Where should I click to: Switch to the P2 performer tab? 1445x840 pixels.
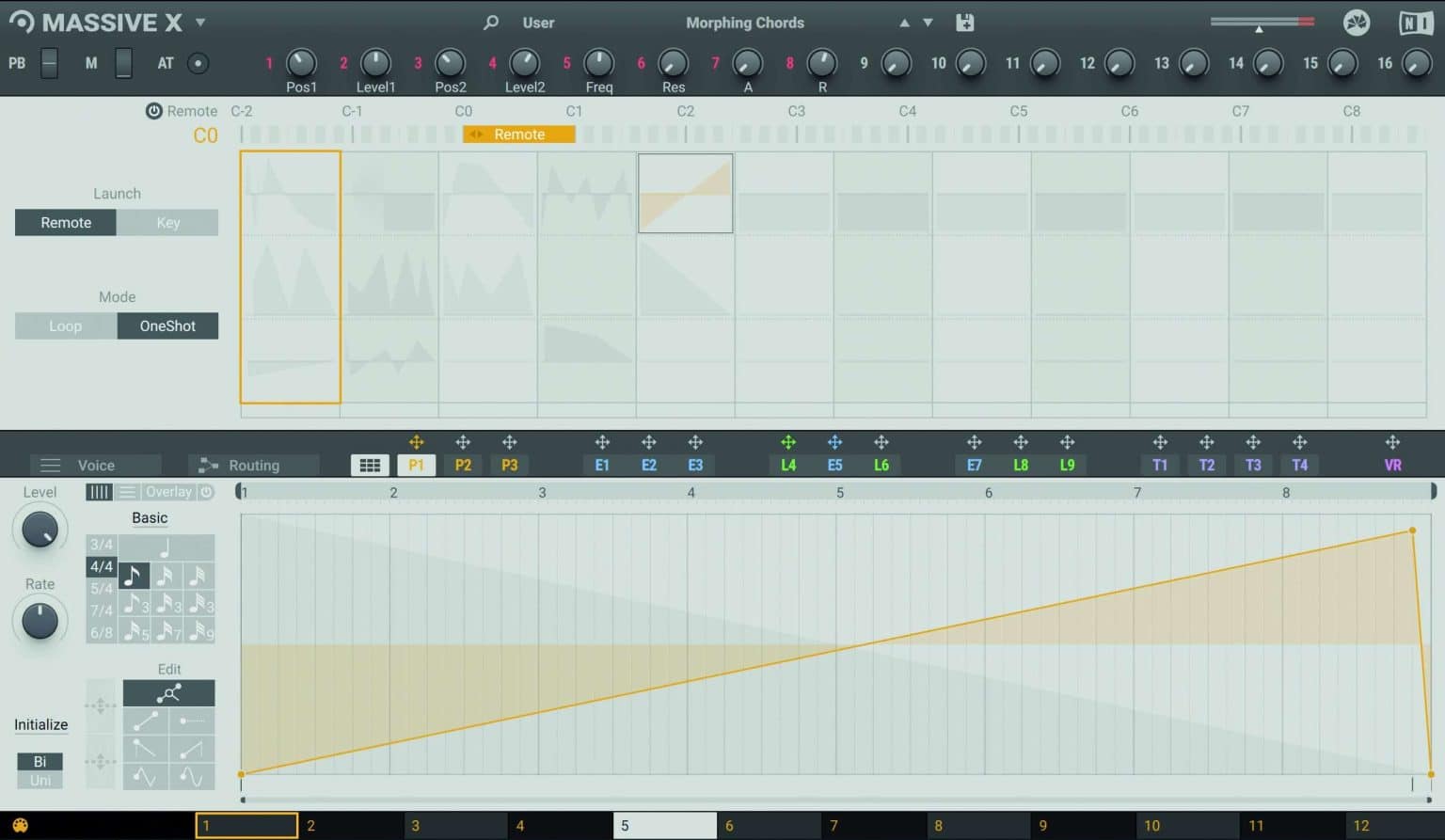pyautogui.click(x=463, y=464)
